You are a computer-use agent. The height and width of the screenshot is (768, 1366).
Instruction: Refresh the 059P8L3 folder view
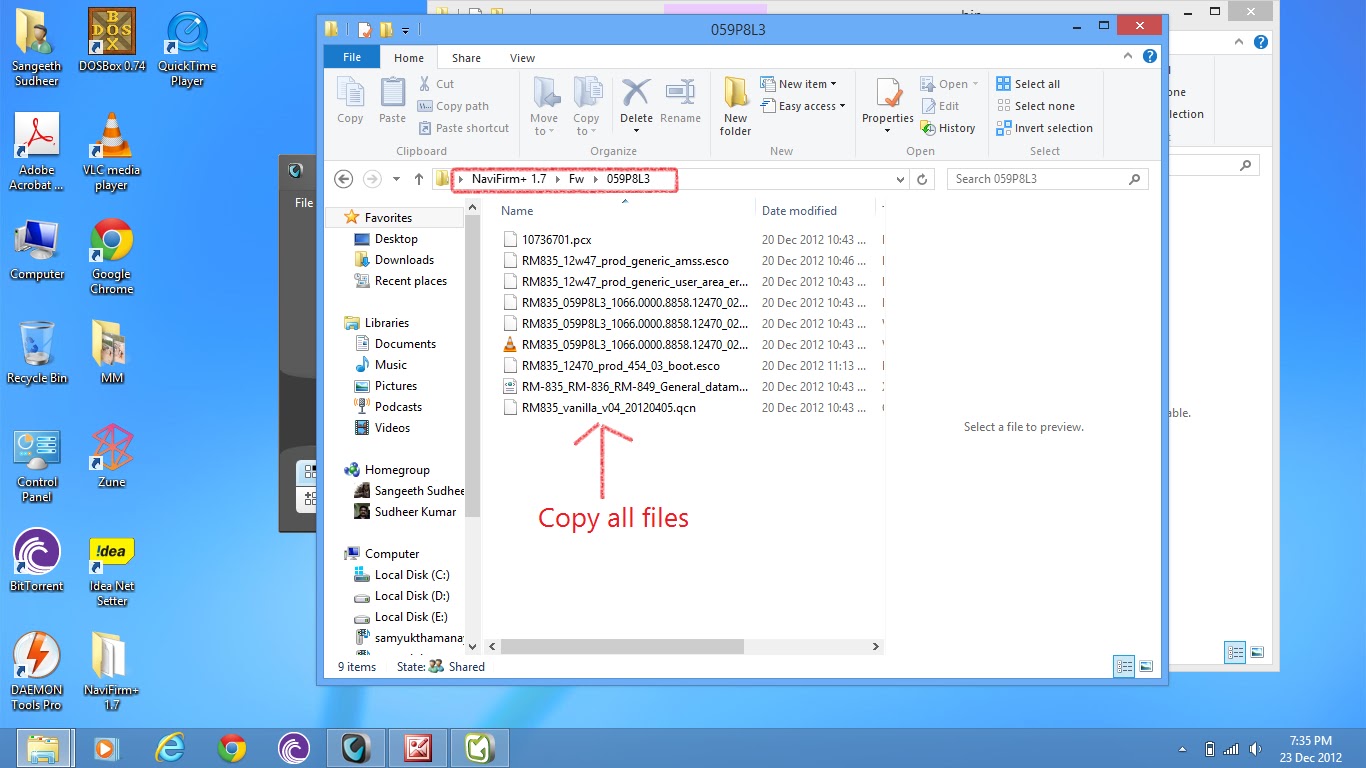pyautogui.click(x=923, y=179)
